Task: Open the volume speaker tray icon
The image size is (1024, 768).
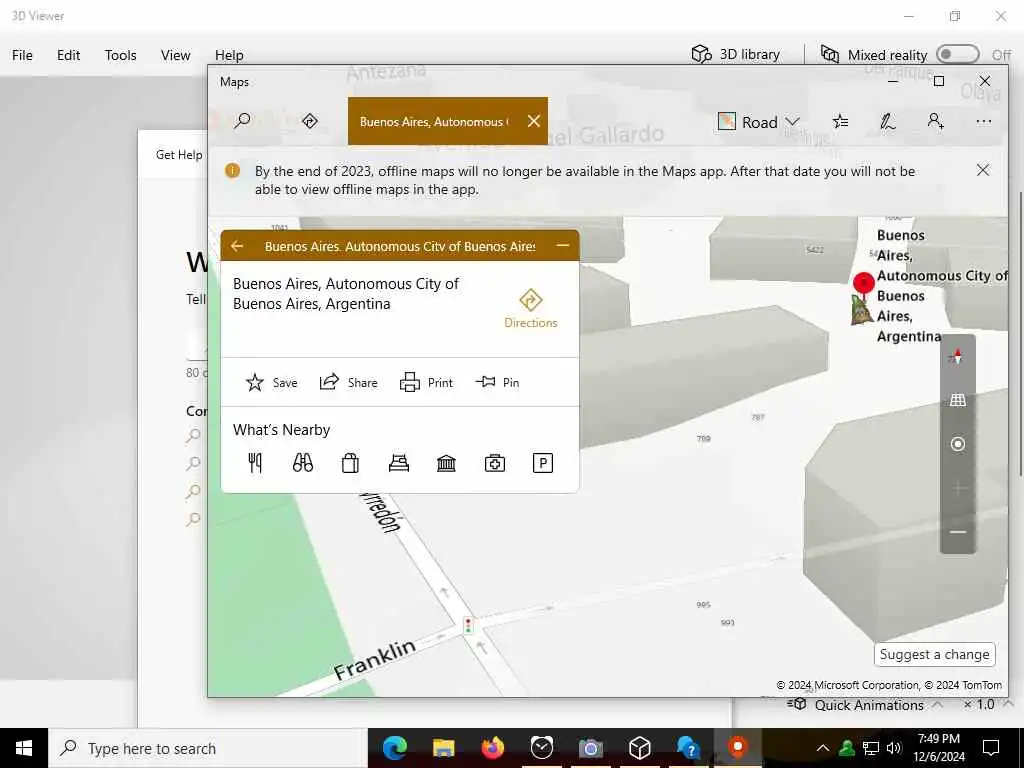Action: pos(894,748)
